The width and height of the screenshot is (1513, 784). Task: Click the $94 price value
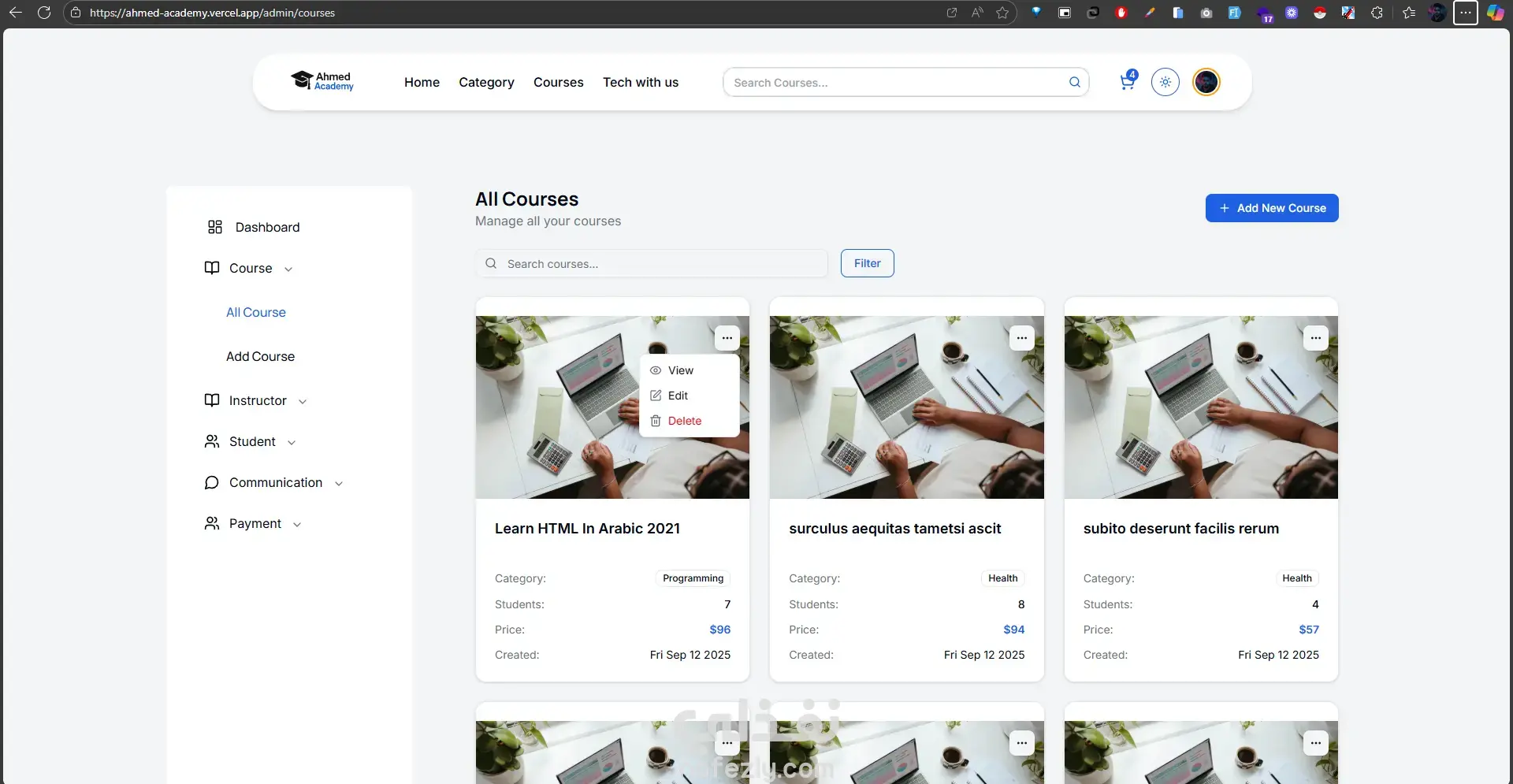pyautogui.click(x=1013, y=630)
